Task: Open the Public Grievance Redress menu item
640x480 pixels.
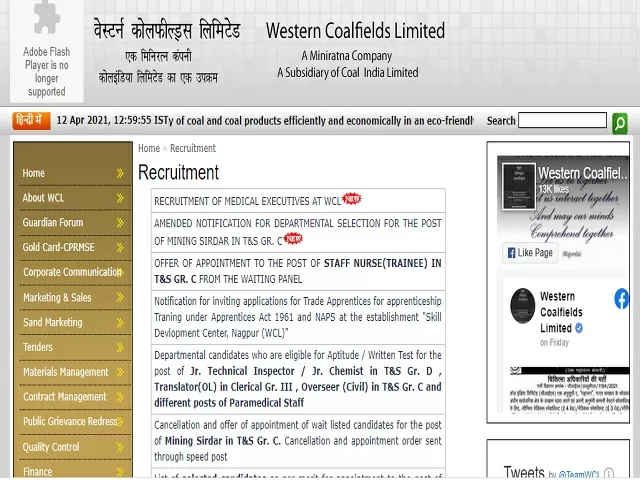Action: (x=70, y=421)
